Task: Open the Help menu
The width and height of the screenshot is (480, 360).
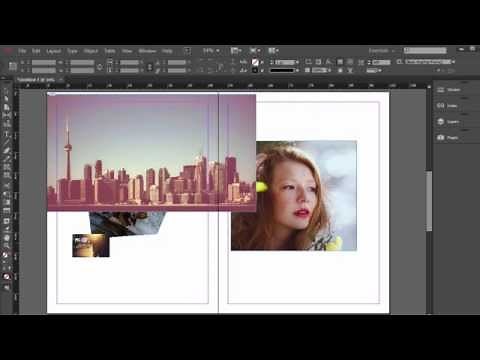Action: pos(167,51)
